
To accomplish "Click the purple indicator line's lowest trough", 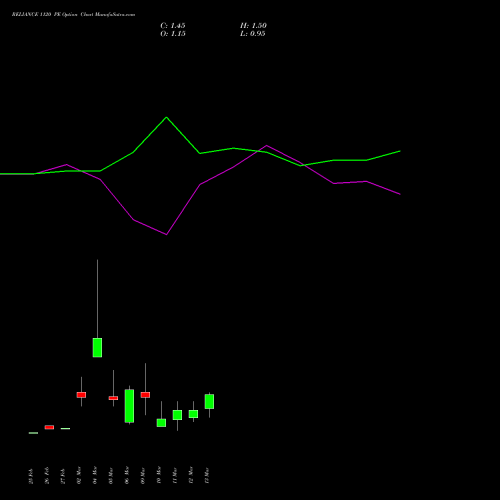I will point(166,234).
